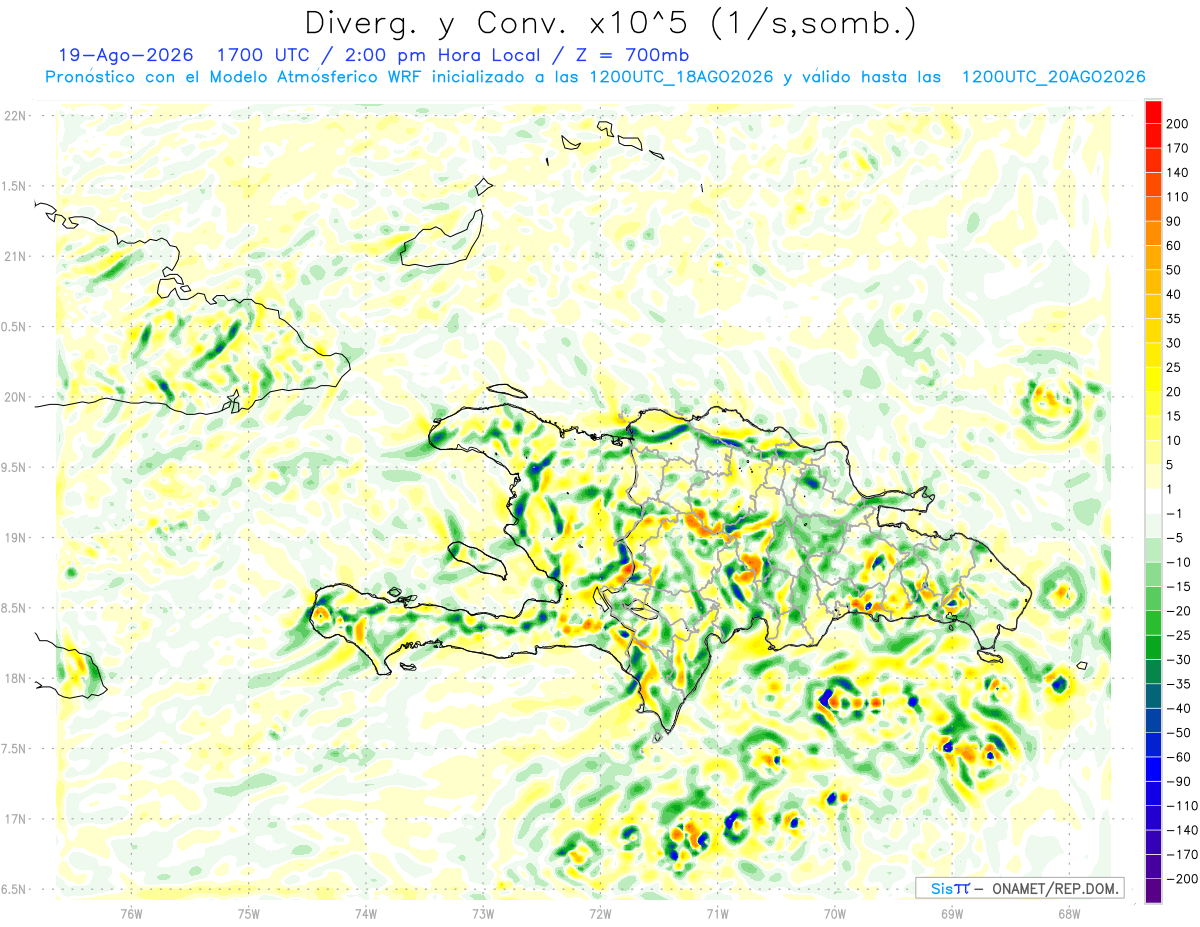Click the 'SisTT - ONAMET/REP.DOM.' credit box
The height and width of the screenshot is (927, 1200).
tap(1020, 888)
